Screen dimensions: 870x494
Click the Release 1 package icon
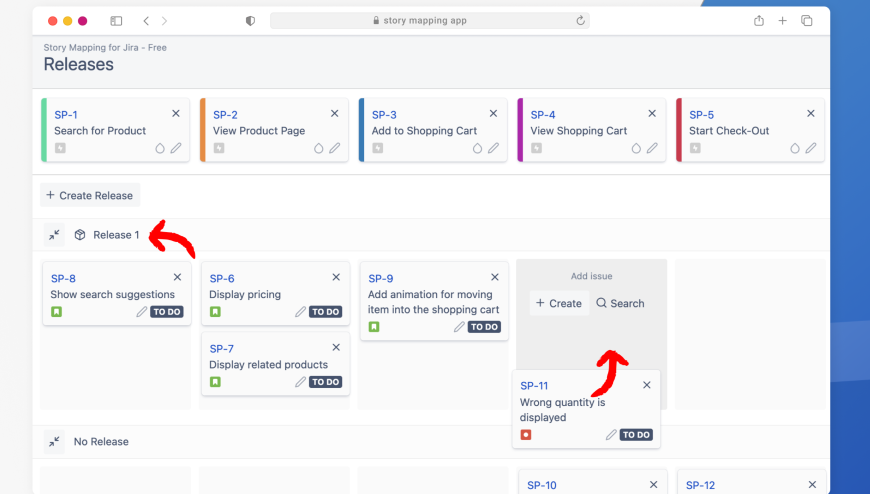coord(80,235)
